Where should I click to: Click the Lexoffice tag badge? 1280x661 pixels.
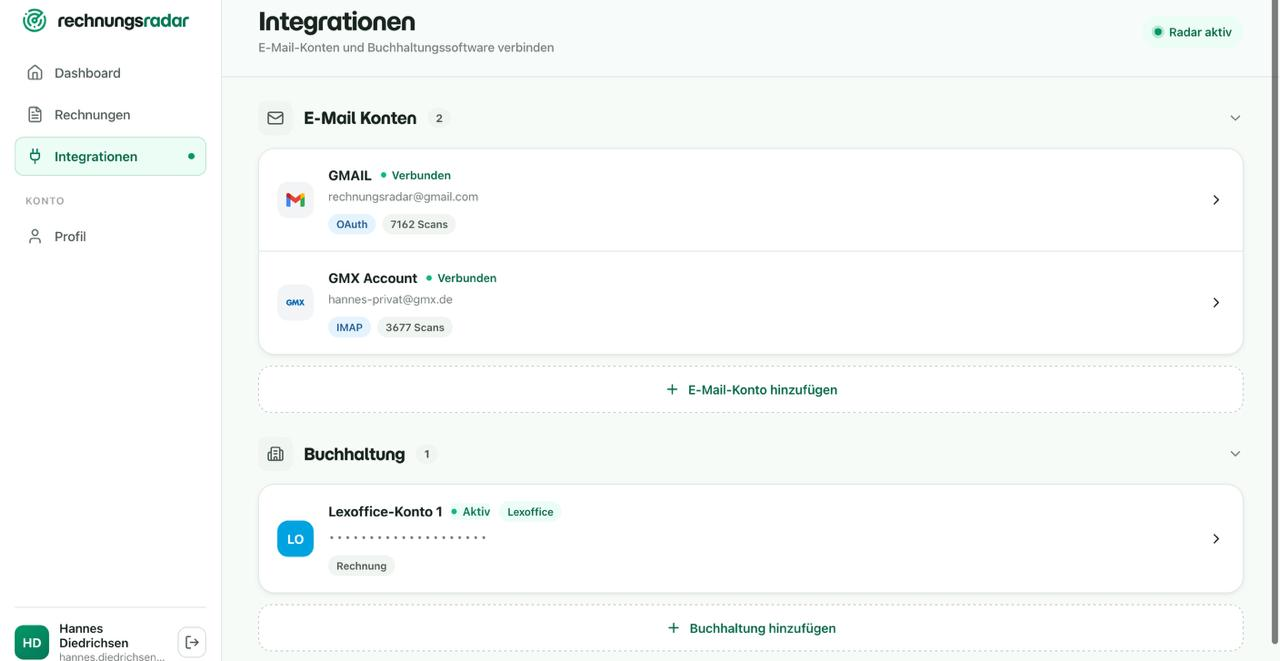530,512
